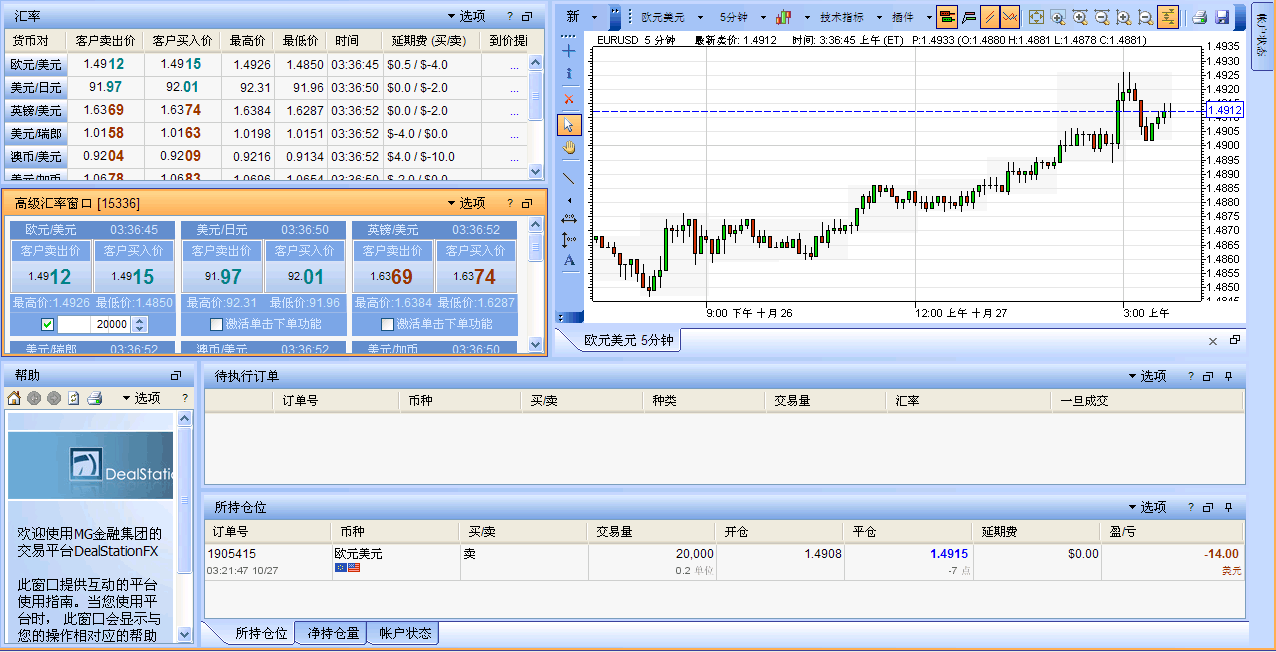Click the trade amount field 20000
1276x652 pixels.
pyautogui.click(x=94, y=324)
